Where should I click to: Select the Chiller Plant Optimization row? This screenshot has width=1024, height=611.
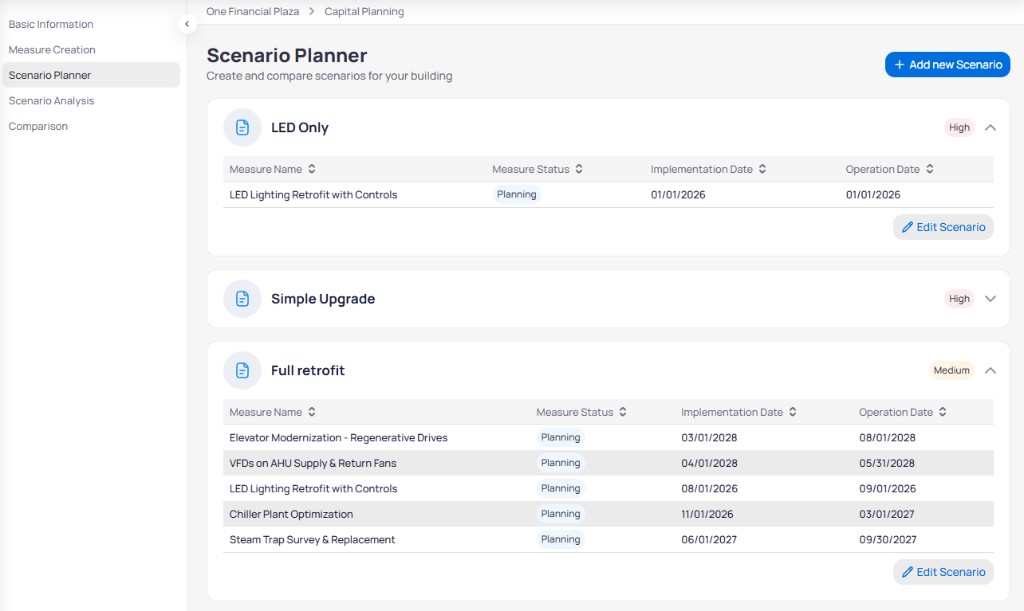tap(608, 514)
